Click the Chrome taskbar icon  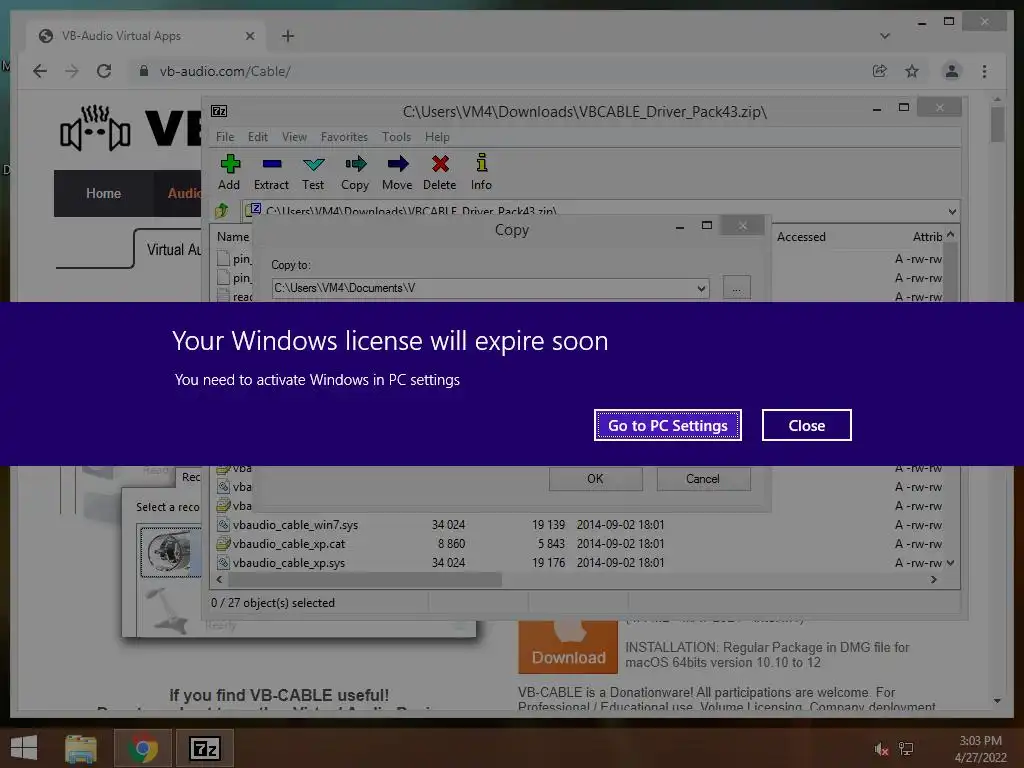143,748
